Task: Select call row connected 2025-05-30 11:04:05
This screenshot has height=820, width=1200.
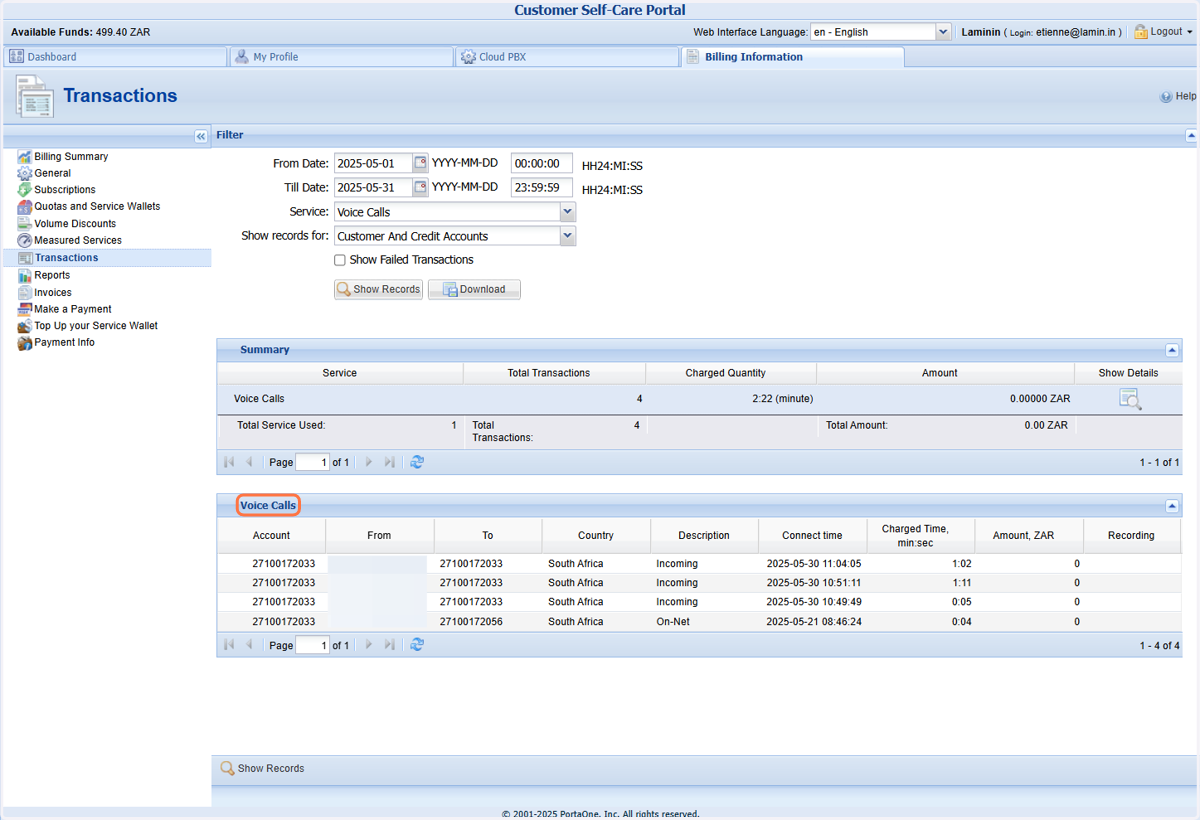Action: coord(699,564)
